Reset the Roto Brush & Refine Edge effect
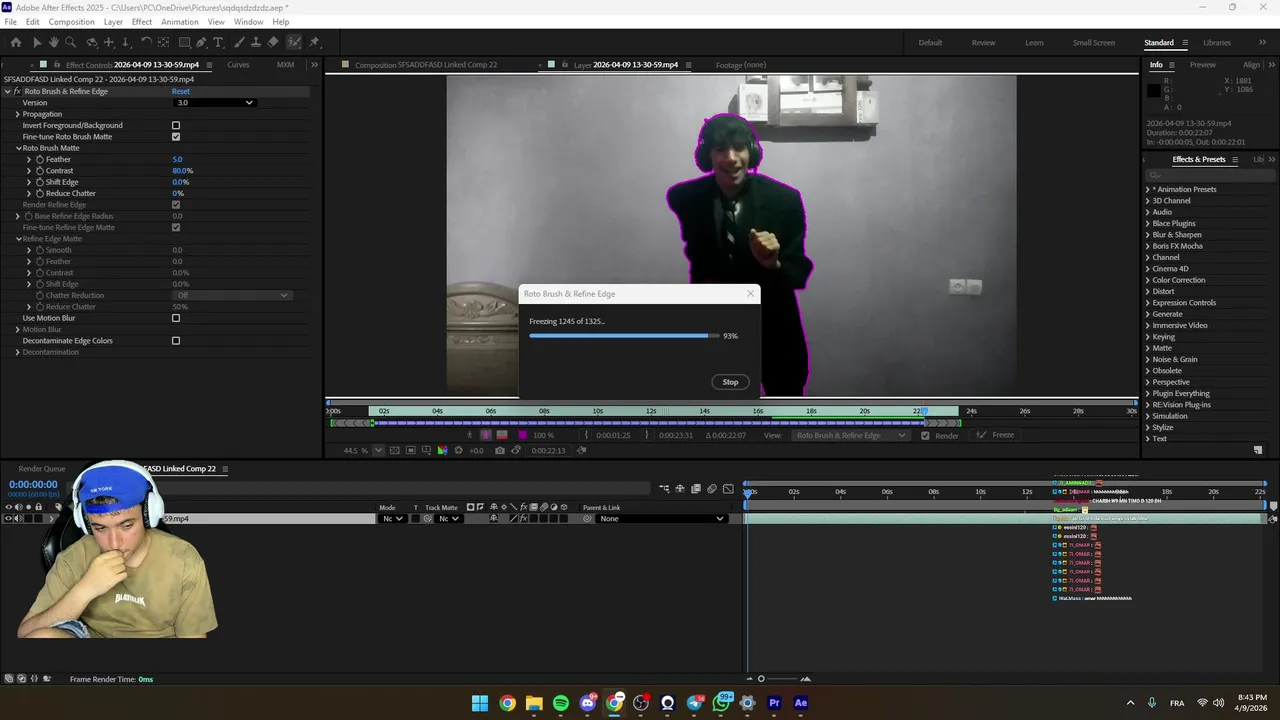The width and height of the screenshot is (1280, 720). [181, 91]
